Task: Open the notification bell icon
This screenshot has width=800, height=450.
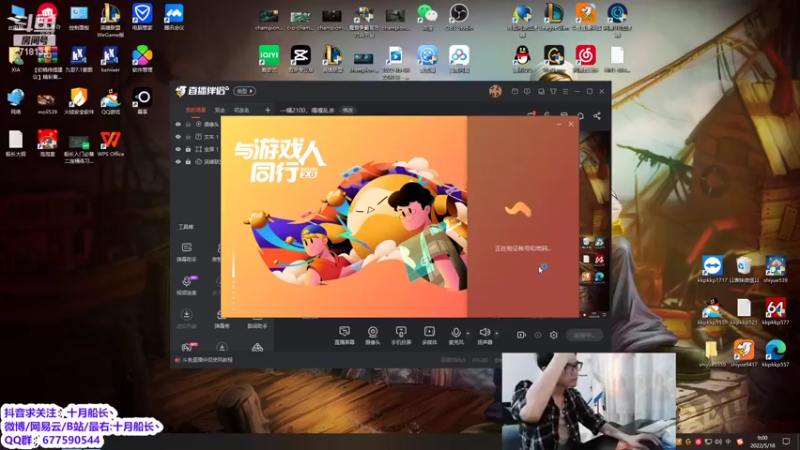Action: [580, 116]
